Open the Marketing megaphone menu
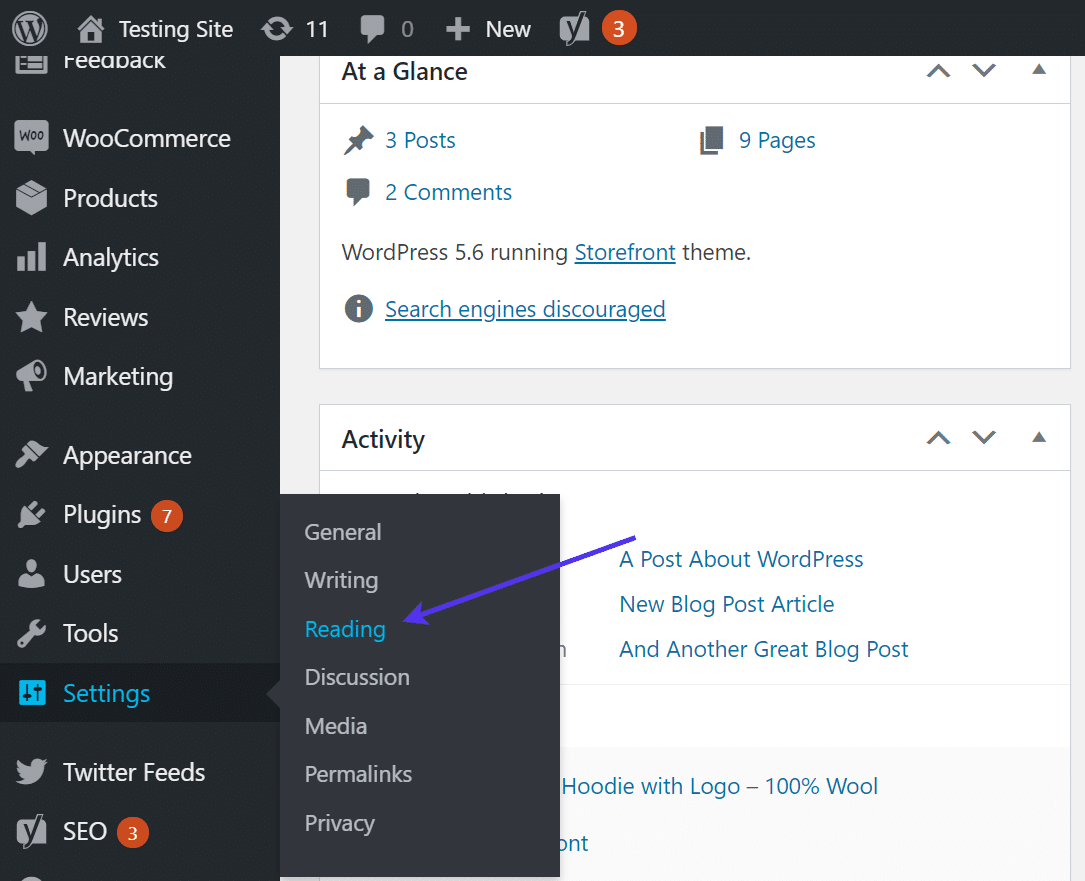Screen dimensions: 1085x881 (x=117, y=377)
